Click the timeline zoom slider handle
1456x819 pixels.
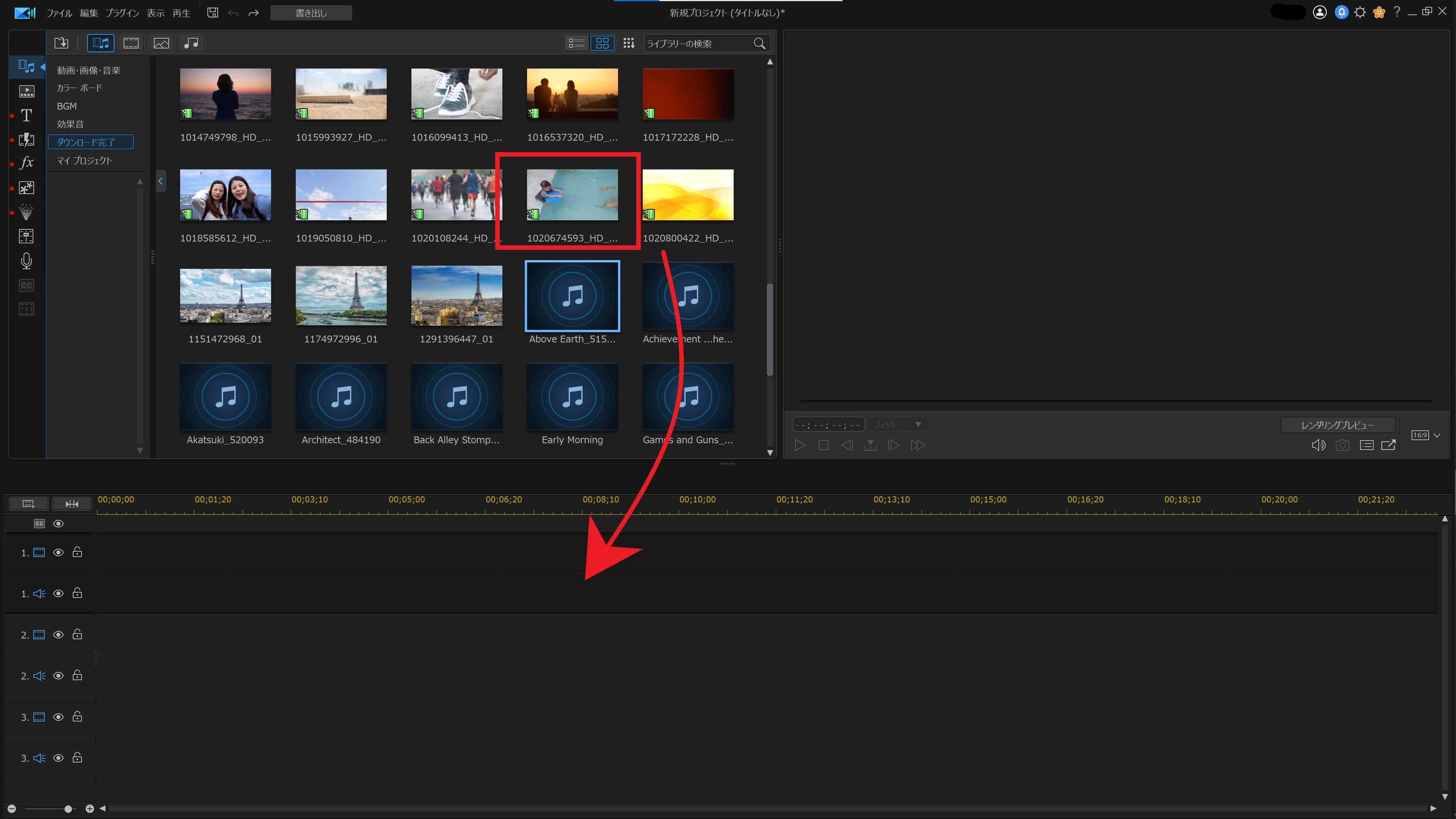(x=68, y=809)
